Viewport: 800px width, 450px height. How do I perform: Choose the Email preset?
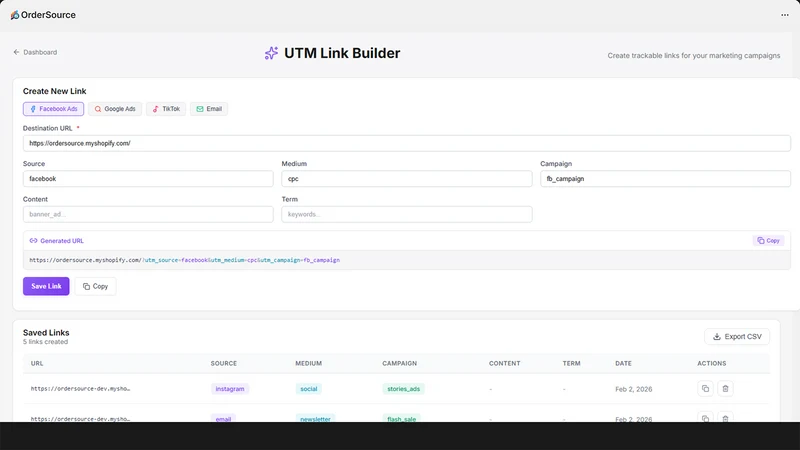coord(209,109)
